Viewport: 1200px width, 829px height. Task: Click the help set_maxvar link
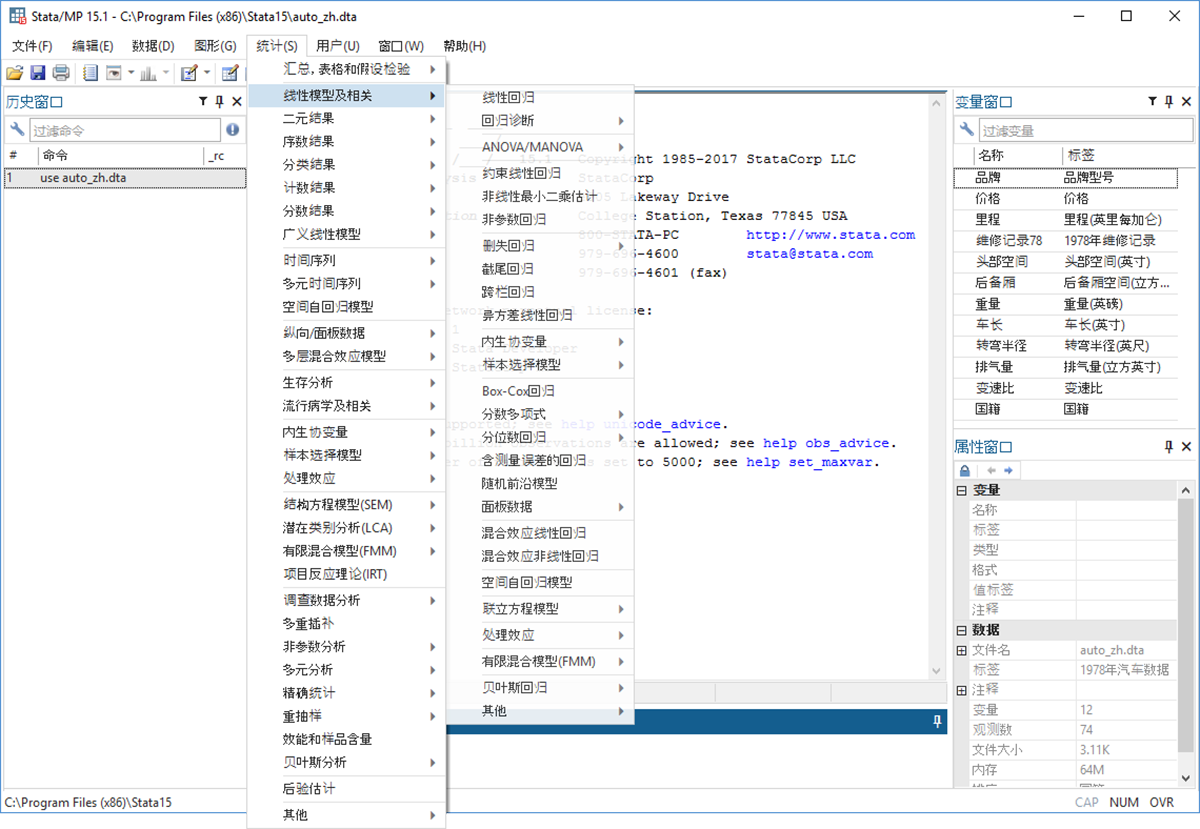(x=811, y=462)
